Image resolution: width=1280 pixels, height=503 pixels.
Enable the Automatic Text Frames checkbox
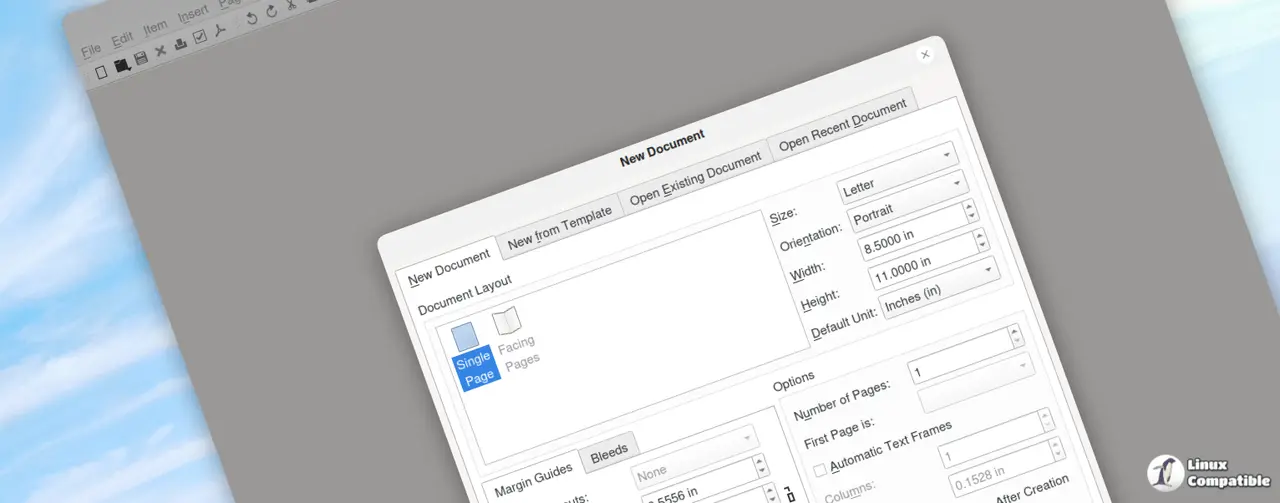[x=820, y=469]
